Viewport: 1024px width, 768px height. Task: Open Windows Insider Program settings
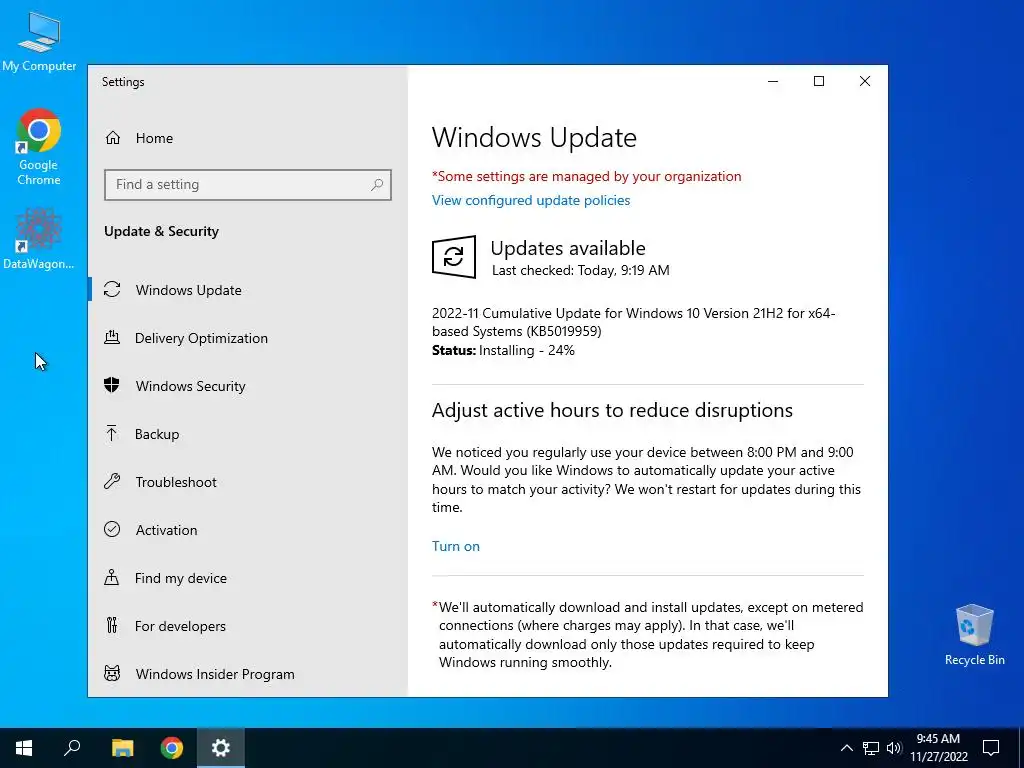point(215,674)
